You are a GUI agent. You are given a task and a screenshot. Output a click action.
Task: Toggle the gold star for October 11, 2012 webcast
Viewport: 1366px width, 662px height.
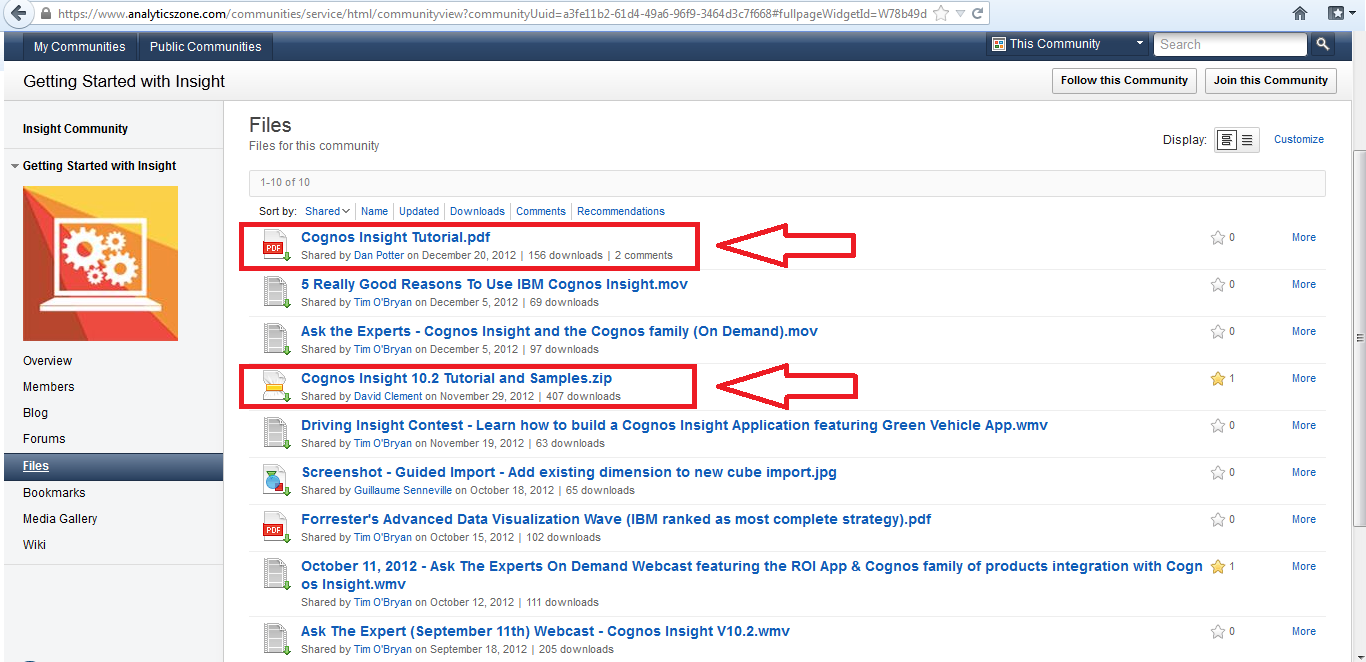pos(1217,567)
